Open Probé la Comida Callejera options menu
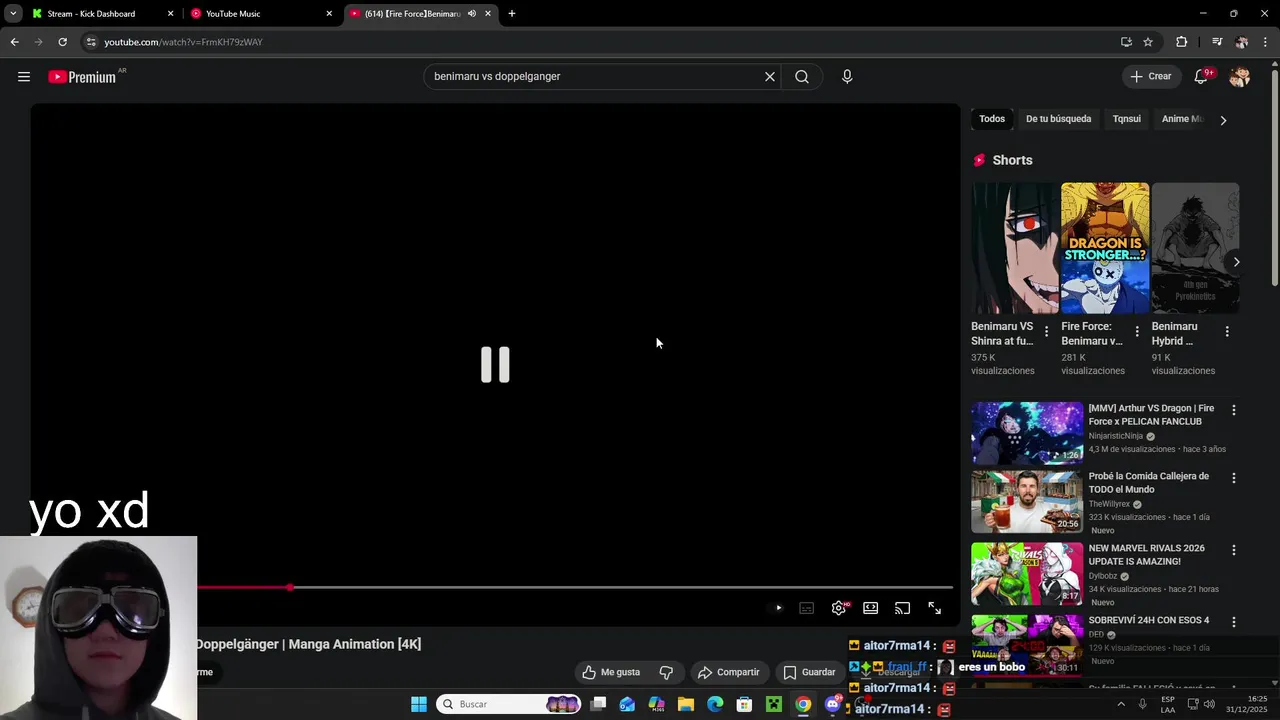This screenshot has width=1280, height=720. (x=1234, y=478)
